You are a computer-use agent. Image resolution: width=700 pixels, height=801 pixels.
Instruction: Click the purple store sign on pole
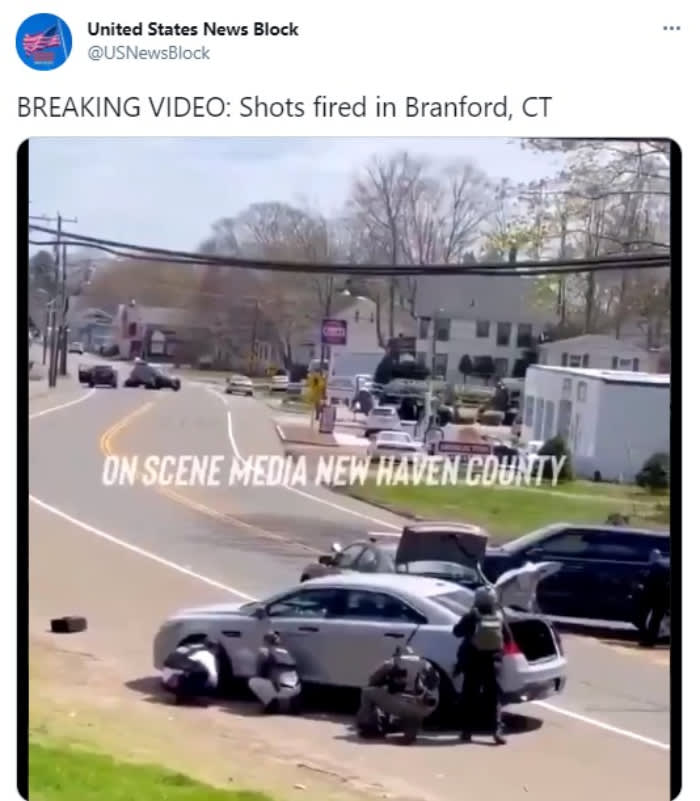[334, 332]
